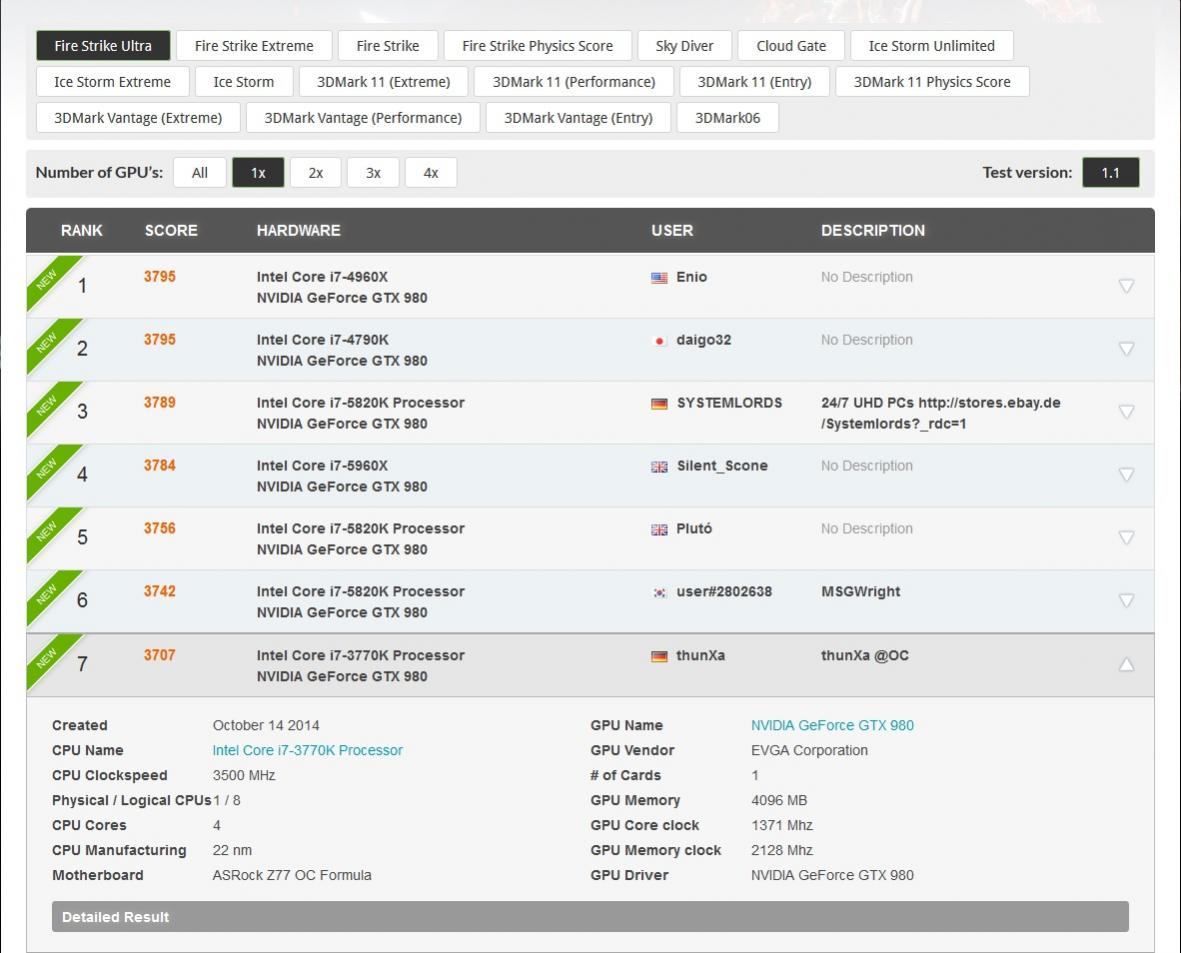
Task: Switch to Fire Strike Extreme benchmark
Action: point(254,46)
